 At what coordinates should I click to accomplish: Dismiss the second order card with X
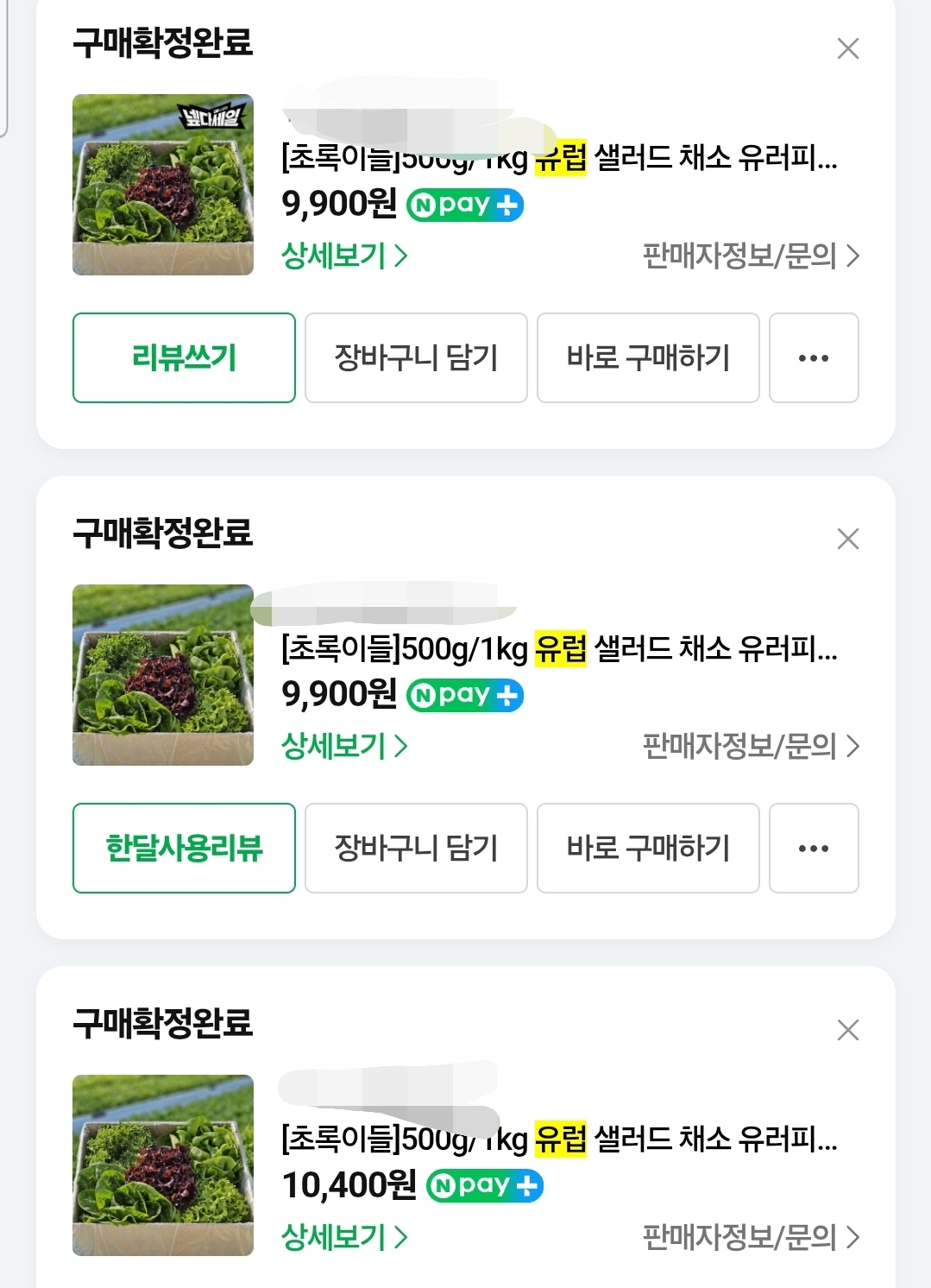click(848, 539)
